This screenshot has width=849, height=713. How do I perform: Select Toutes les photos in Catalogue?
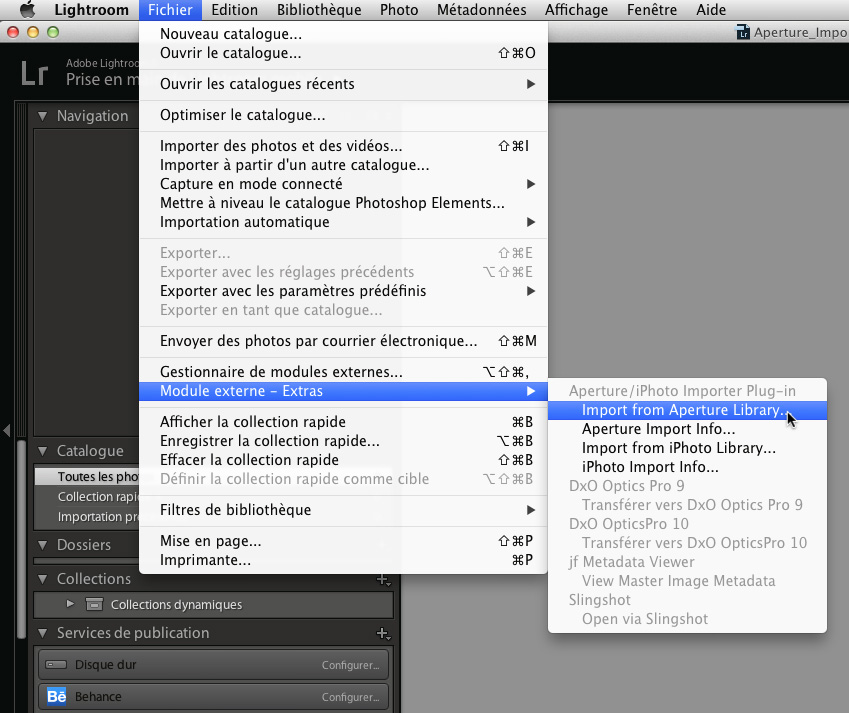pyautogui.click(x=87, y=476)
